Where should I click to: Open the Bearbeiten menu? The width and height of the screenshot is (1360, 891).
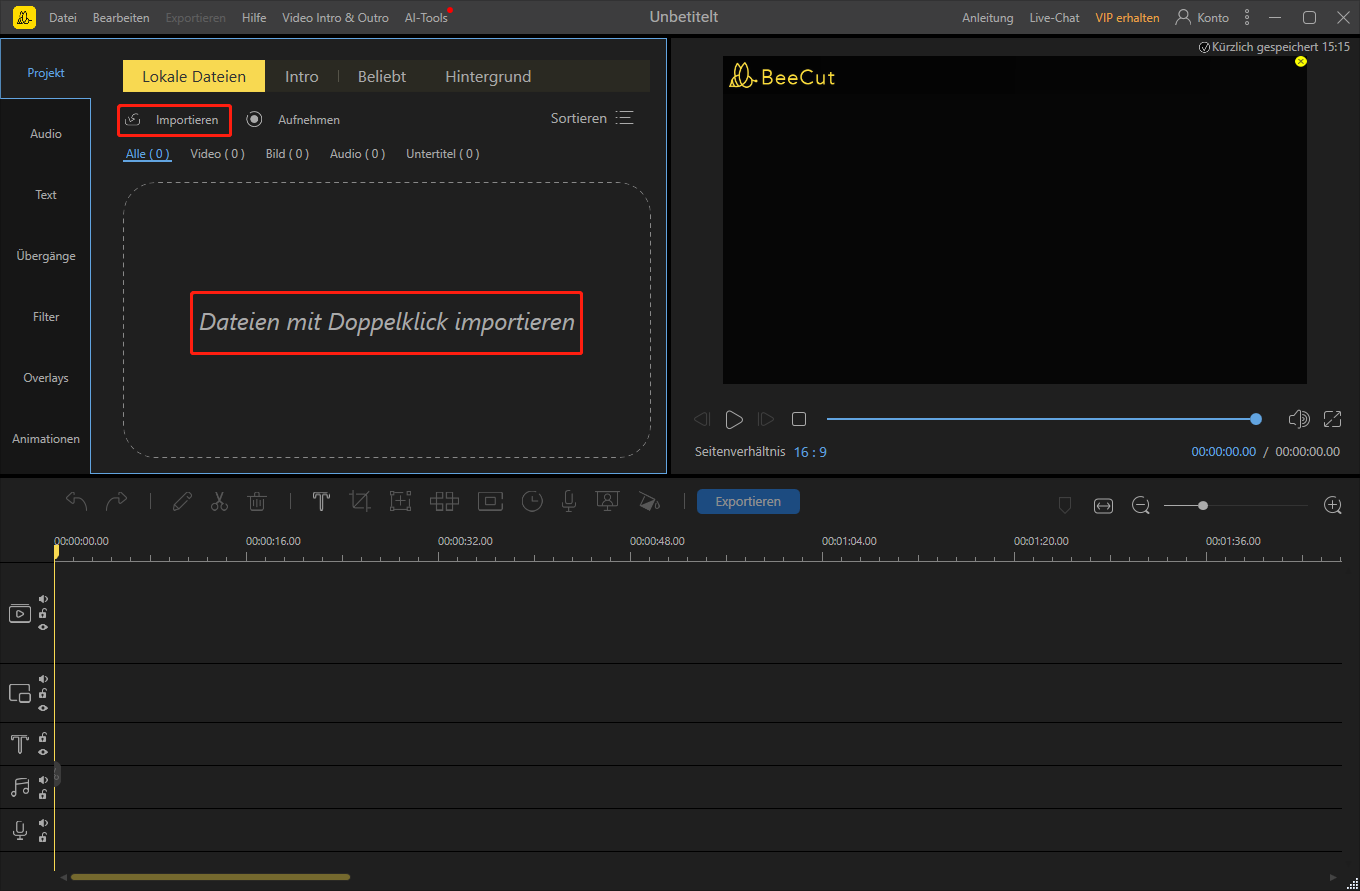121,18
